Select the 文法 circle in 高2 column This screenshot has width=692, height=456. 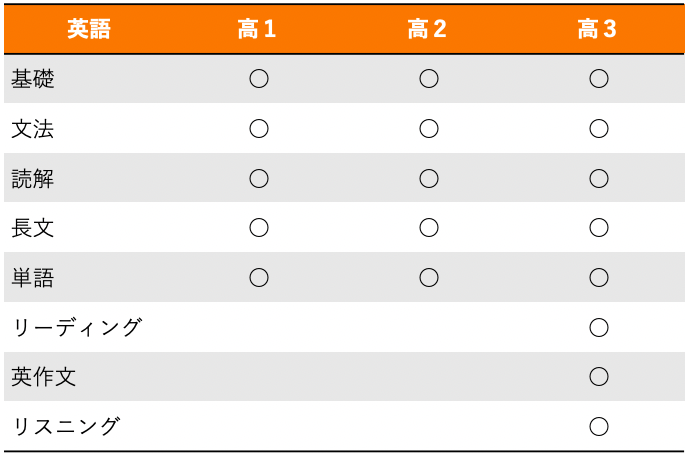pos(429,129)
